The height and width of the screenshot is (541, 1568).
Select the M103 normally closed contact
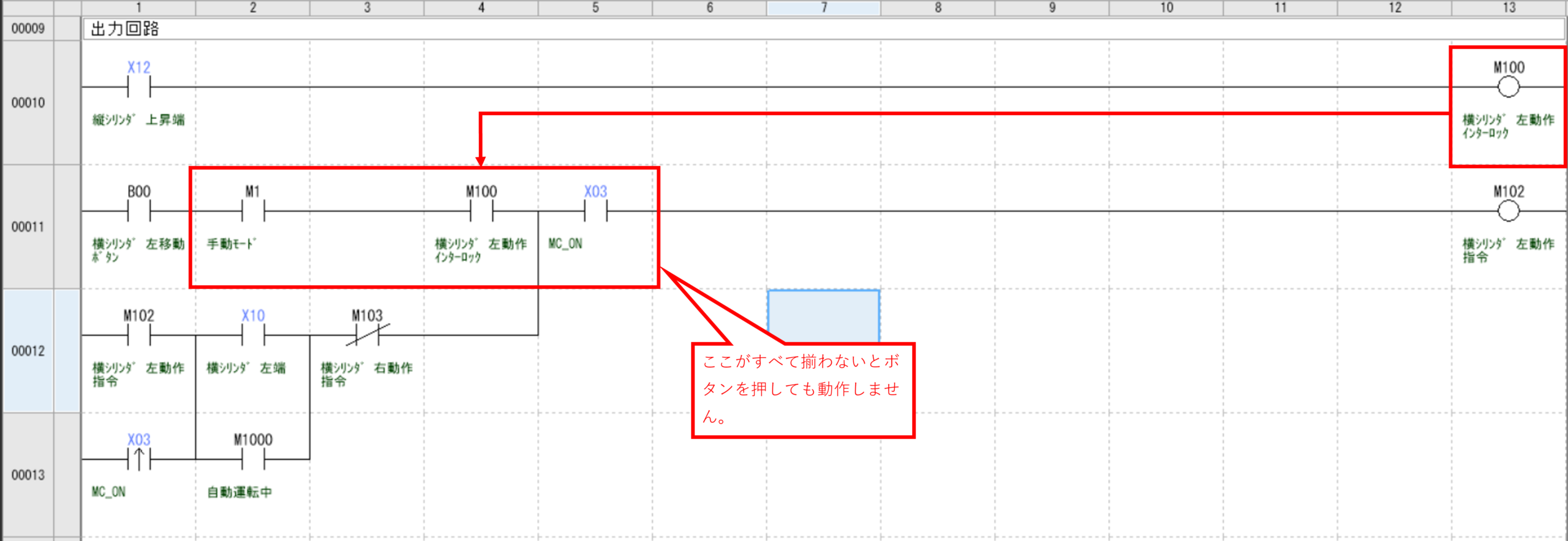pos(367,335)
